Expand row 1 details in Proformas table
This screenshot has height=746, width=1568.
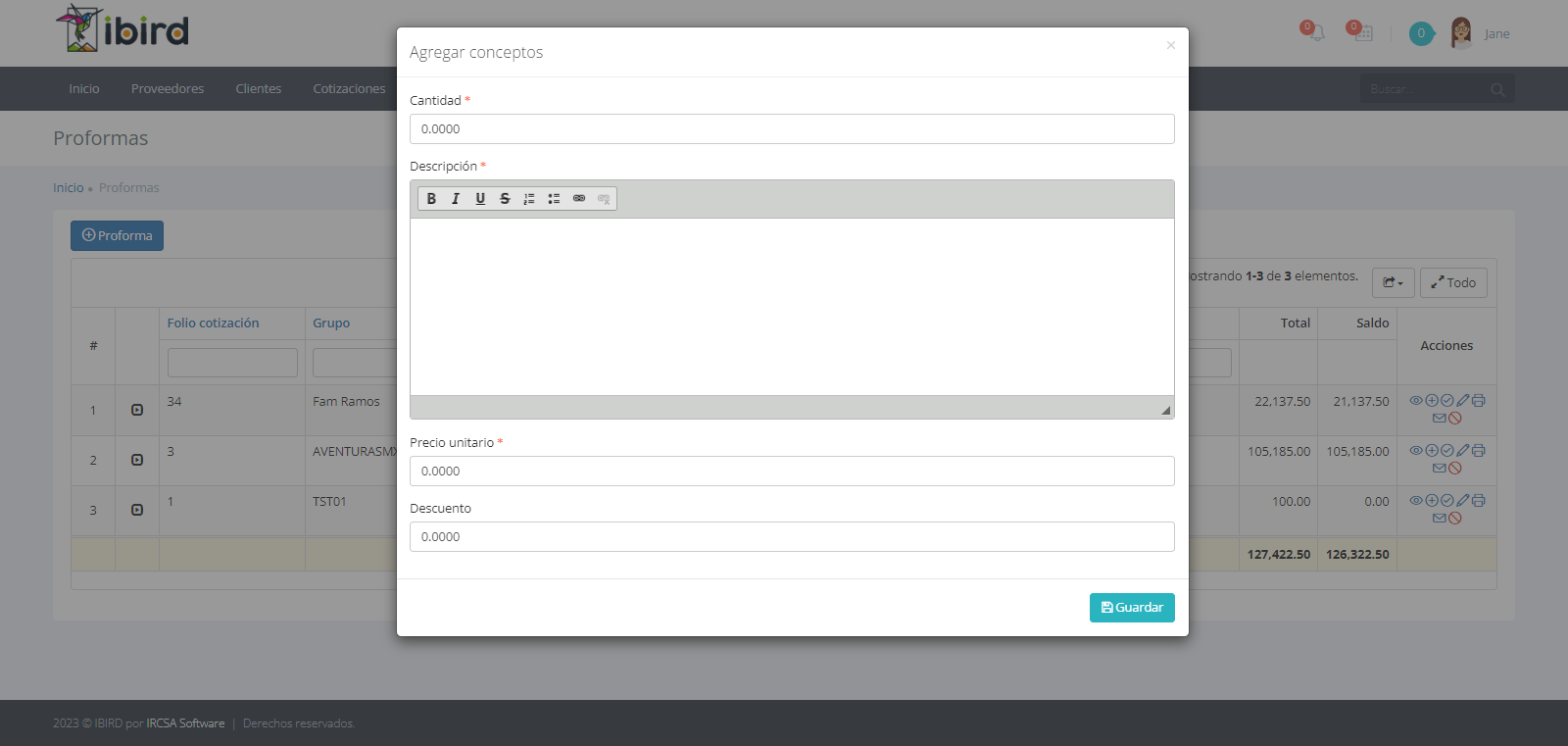coord(137,410)
